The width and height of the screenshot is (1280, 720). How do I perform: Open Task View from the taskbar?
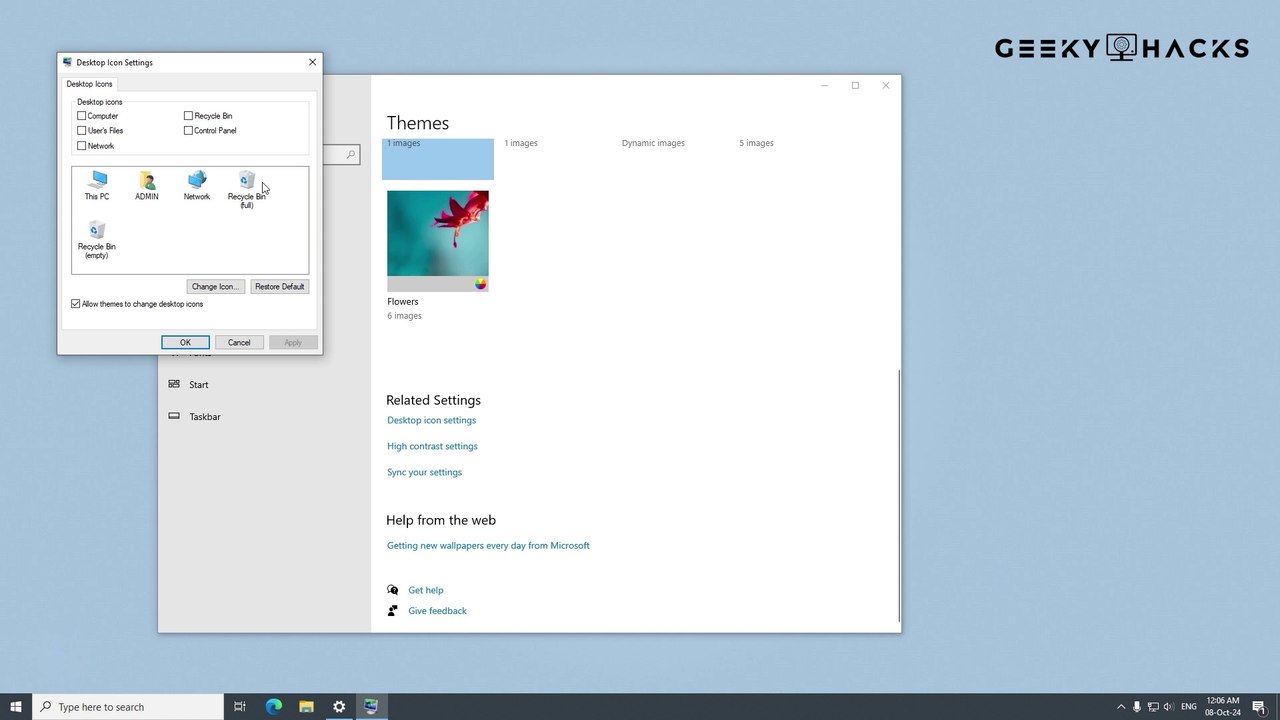click(240, 707)
